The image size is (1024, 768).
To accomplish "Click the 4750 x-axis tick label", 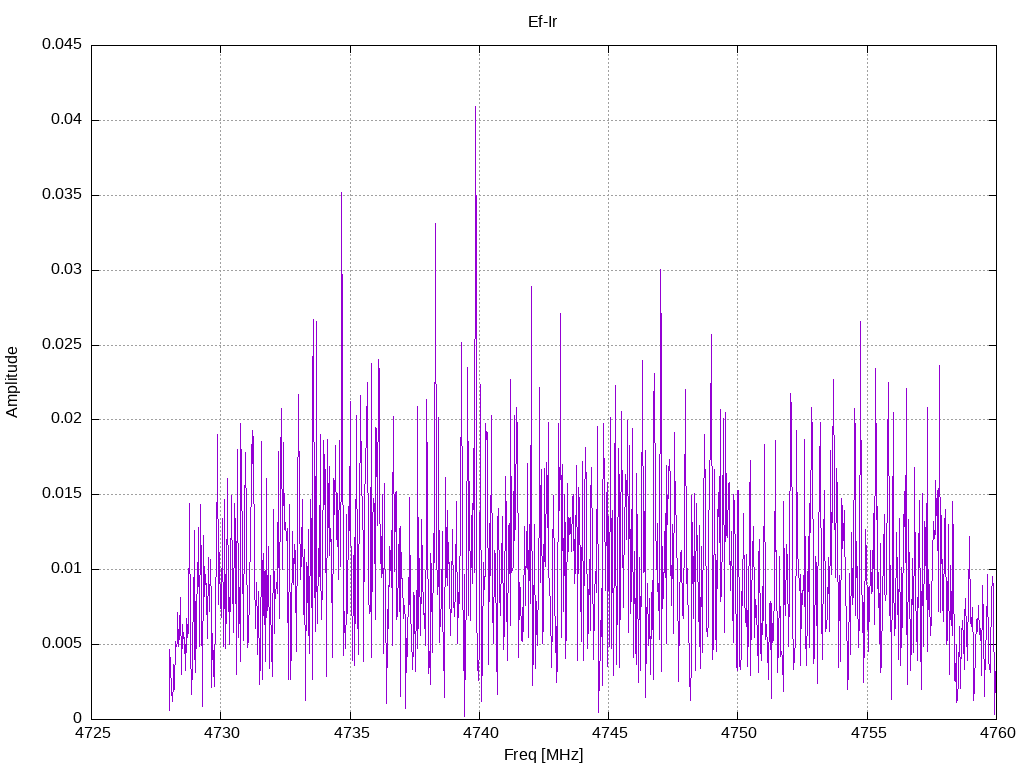I will coord(739,733).
